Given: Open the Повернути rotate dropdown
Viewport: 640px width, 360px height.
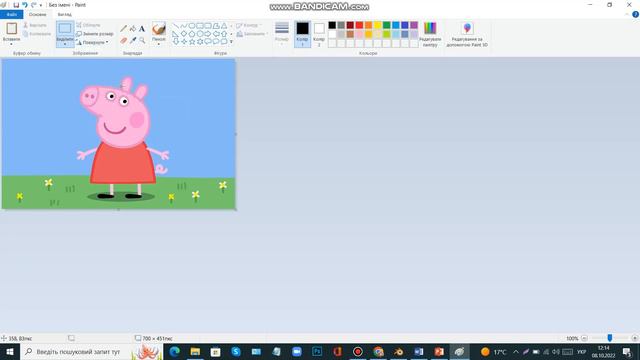Looking at the screenshot, I should [x=93, y=42].
